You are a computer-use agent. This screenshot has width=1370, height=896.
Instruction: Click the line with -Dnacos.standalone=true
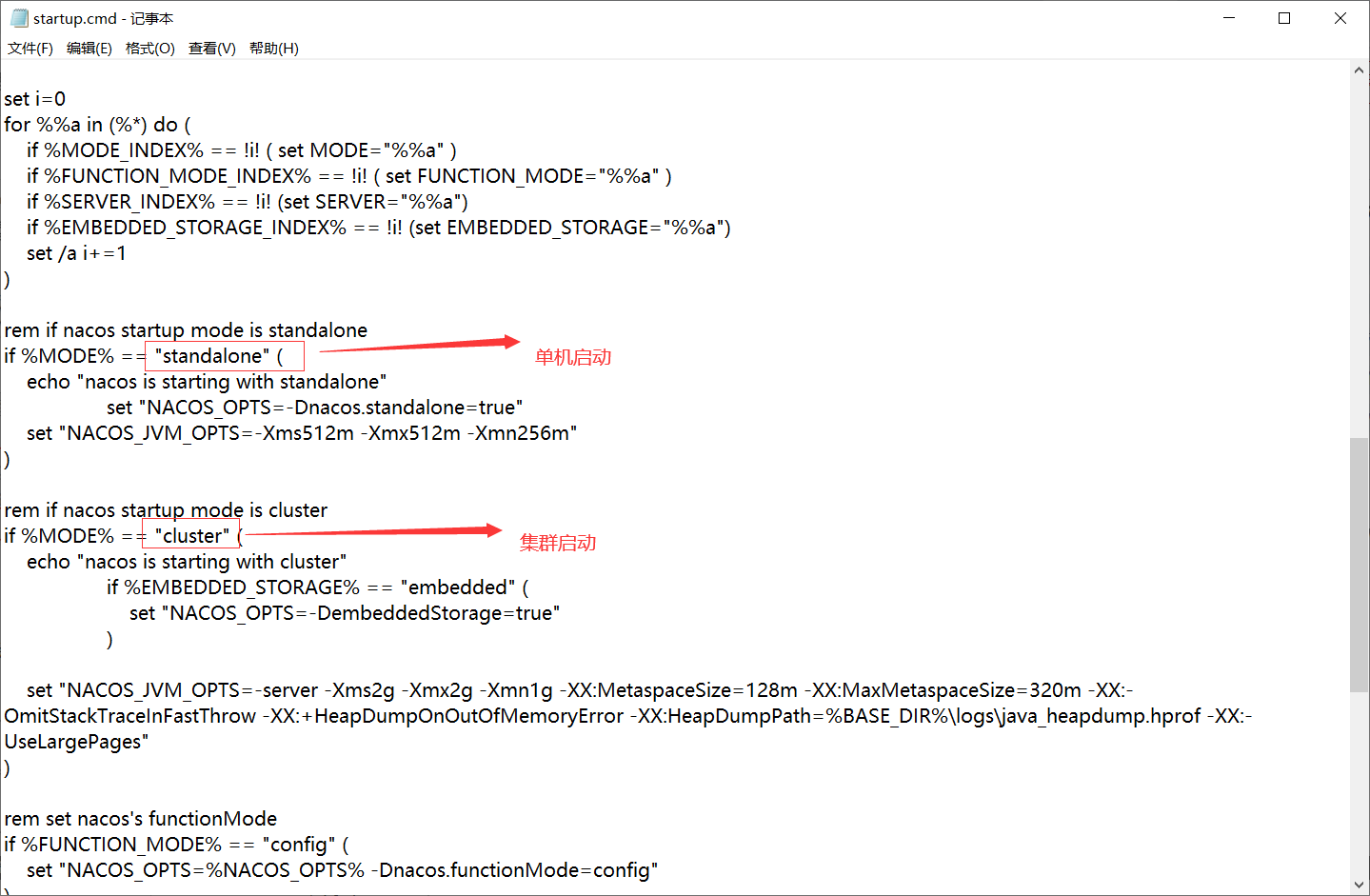(x=315, y=408)
